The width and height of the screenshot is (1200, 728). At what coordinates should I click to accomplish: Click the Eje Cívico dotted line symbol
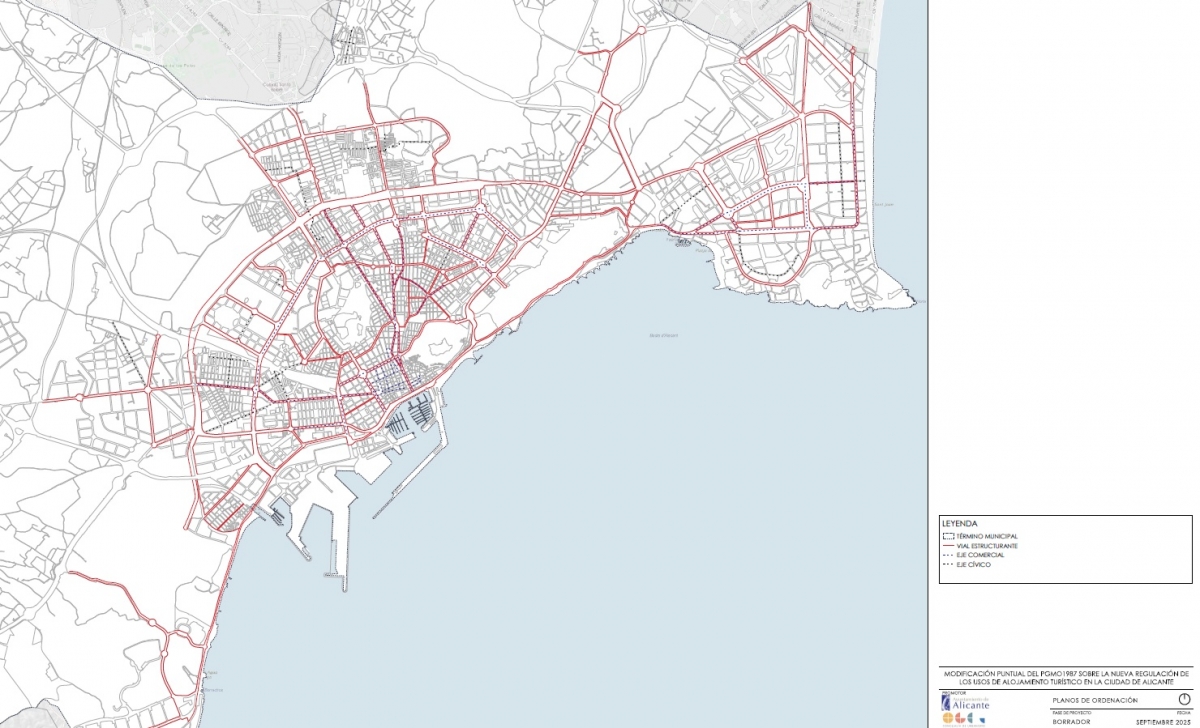point(948,565)
